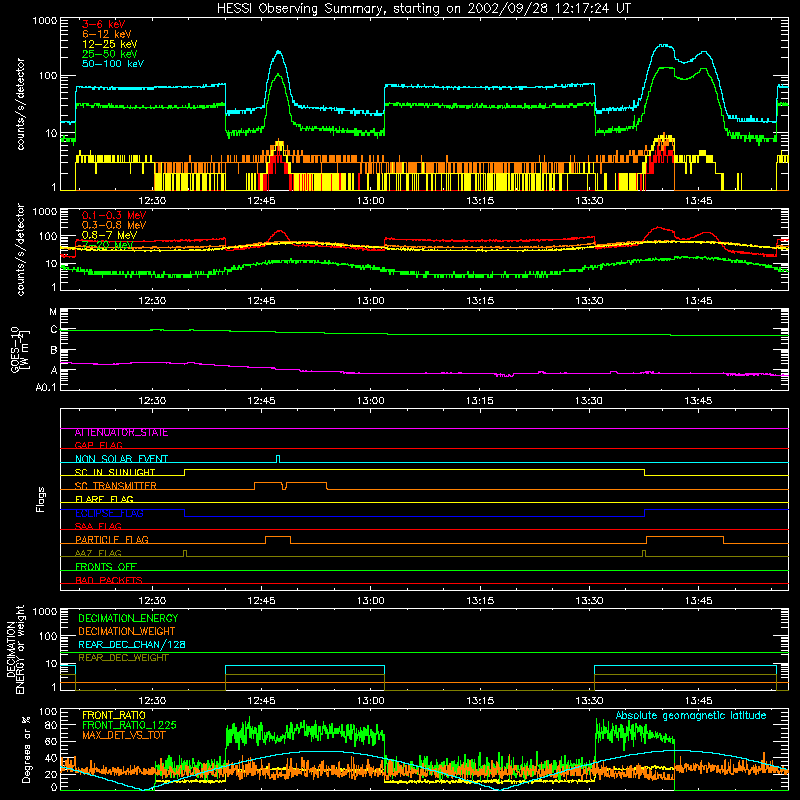Pick the cyan "50-100 keV" legend entry
The height and width of the screenshot is (800, 800).
113,64
